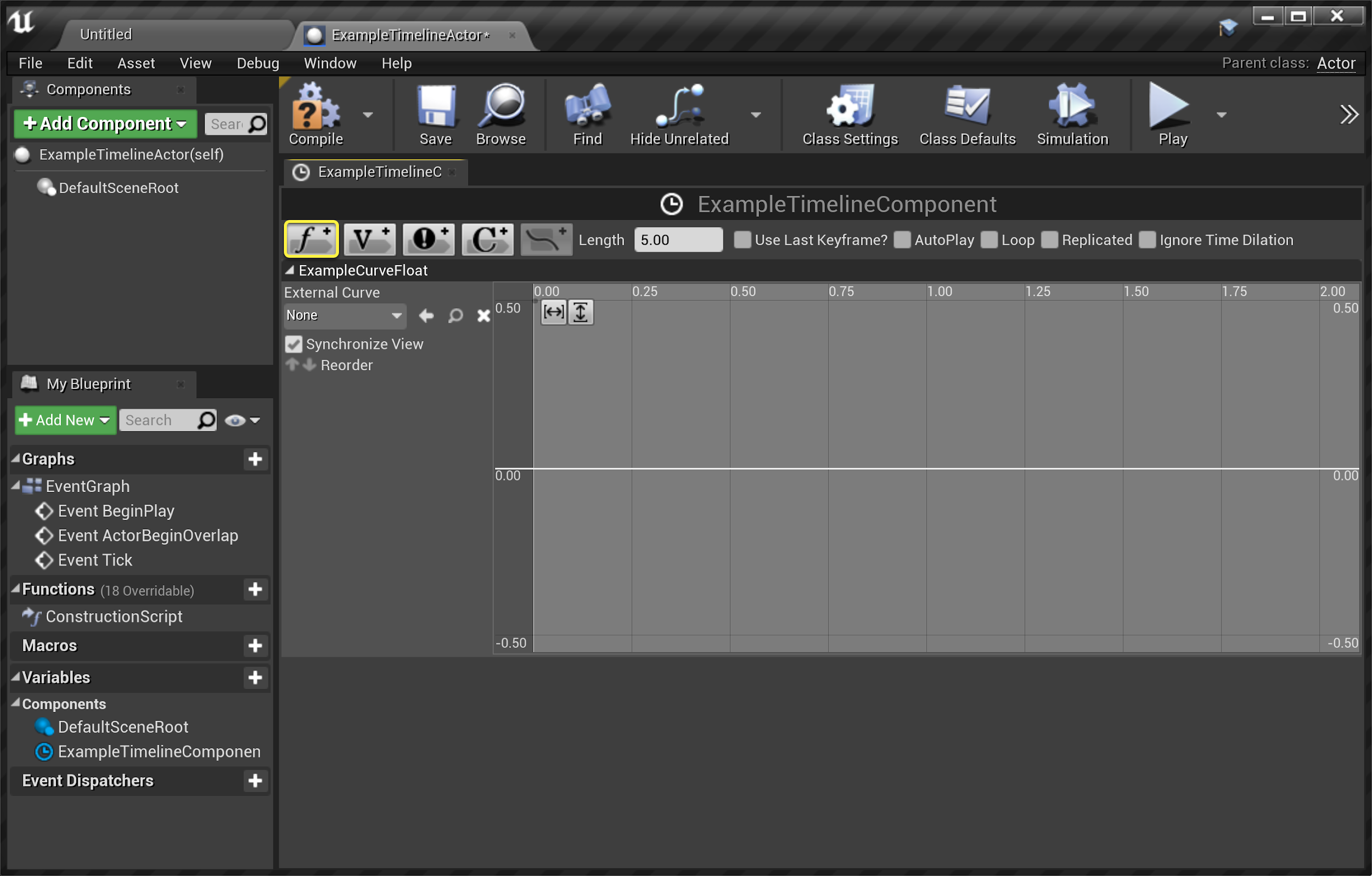
Task: Click the Add Vector Track button
Action: (370, 239)
